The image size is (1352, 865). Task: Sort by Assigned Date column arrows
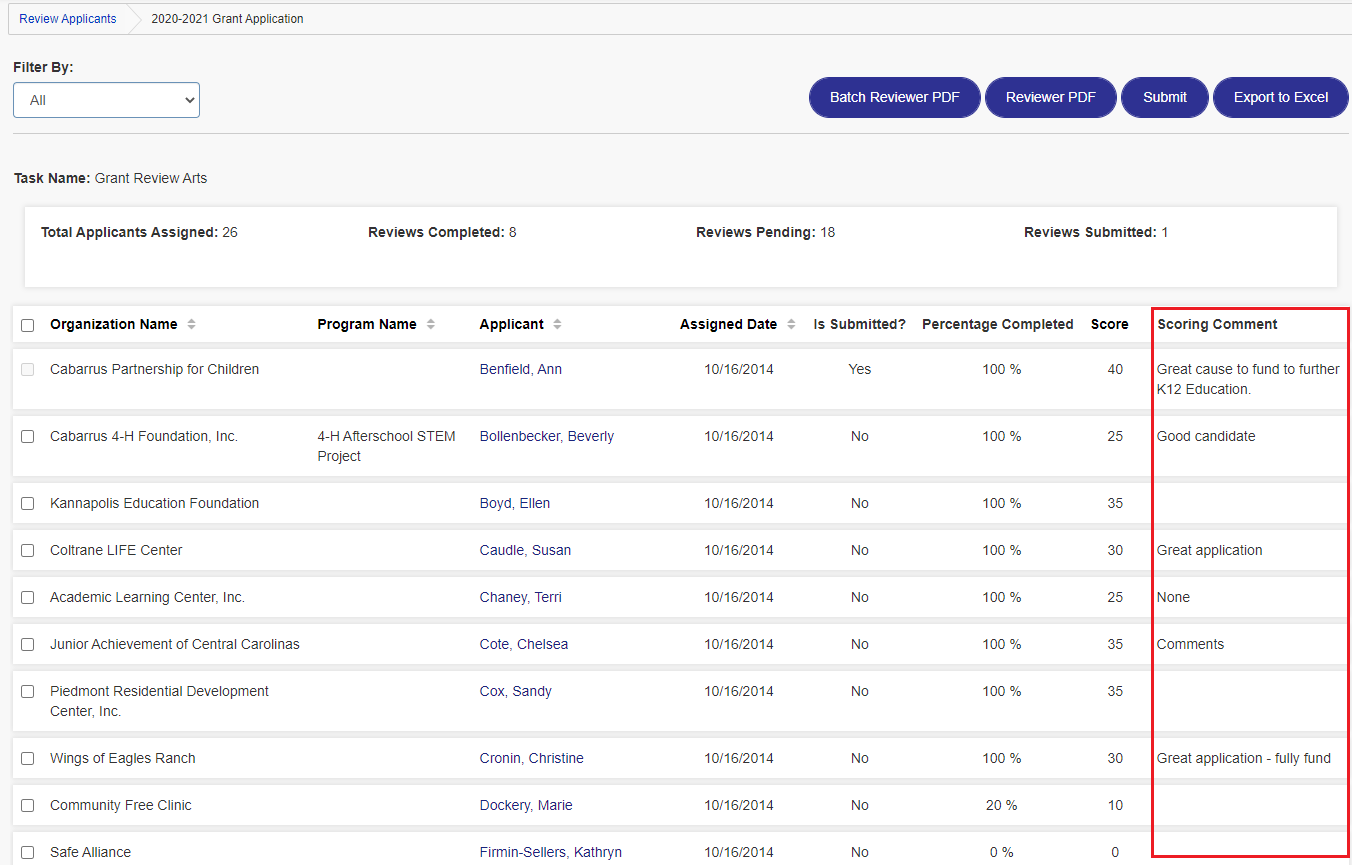click(x=791, y=324)
